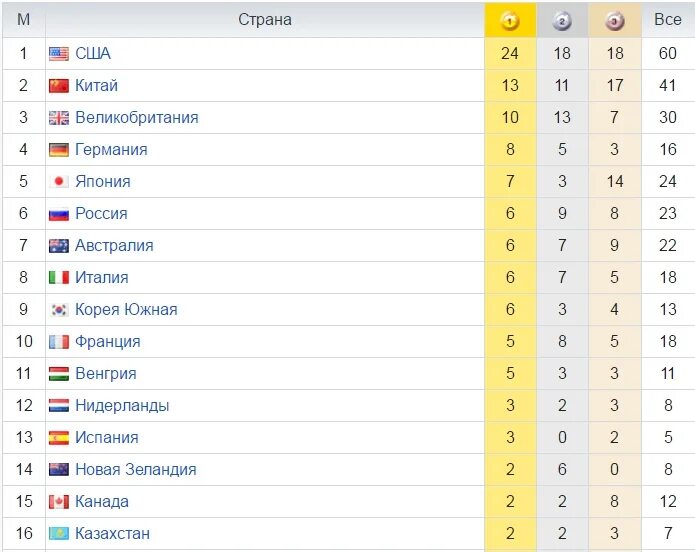Open the Франция country link
This screenshot has height=552, width=695.
point(108,341)
